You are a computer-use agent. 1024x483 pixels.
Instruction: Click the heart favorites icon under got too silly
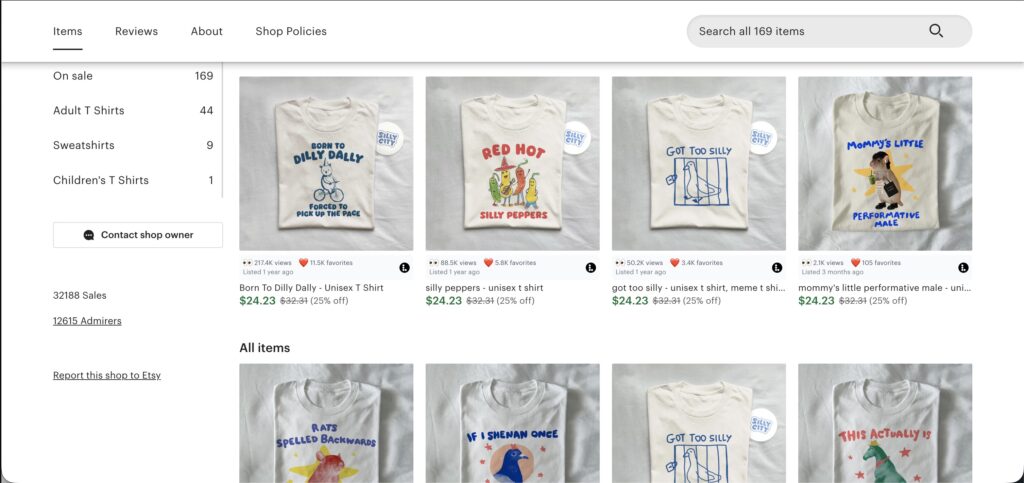(675, 263)
